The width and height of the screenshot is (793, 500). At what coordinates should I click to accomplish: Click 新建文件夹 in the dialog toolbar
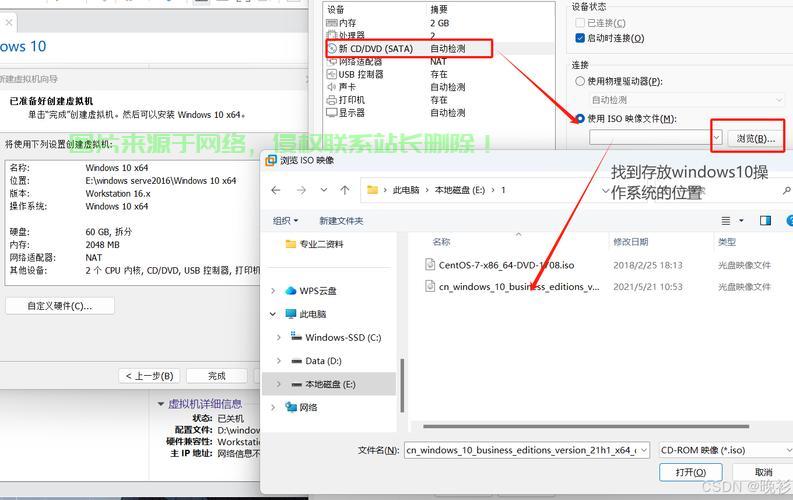pos(341,221)
